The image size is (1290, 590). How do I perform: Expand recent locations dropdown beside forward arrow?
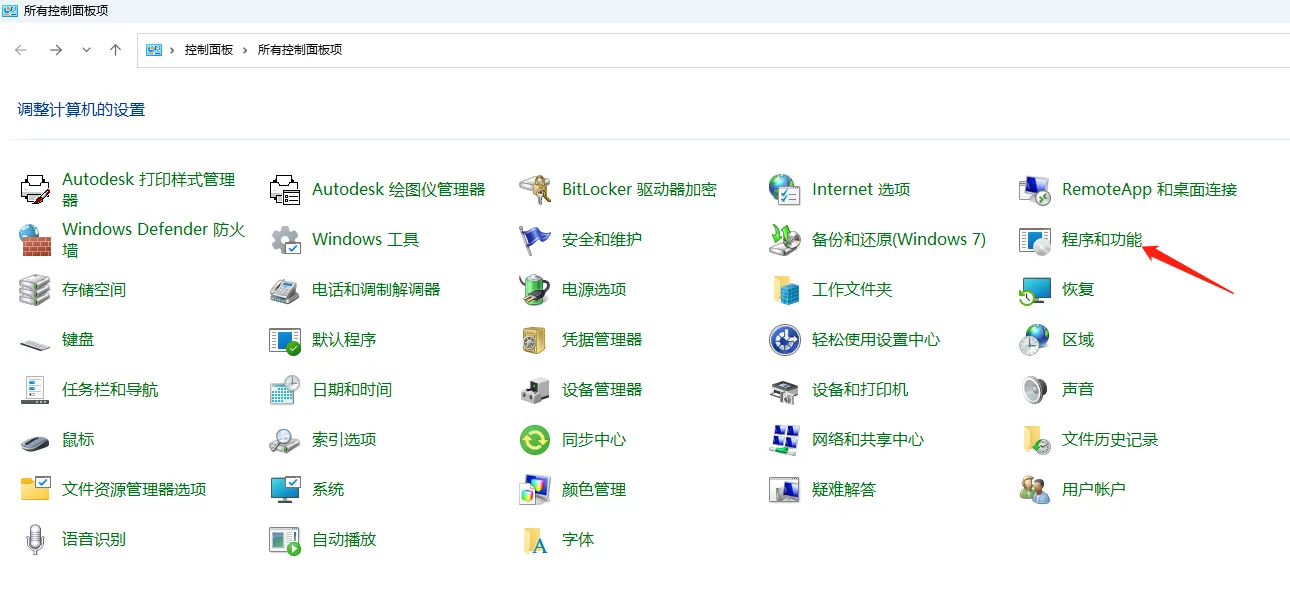click(86, 48)
